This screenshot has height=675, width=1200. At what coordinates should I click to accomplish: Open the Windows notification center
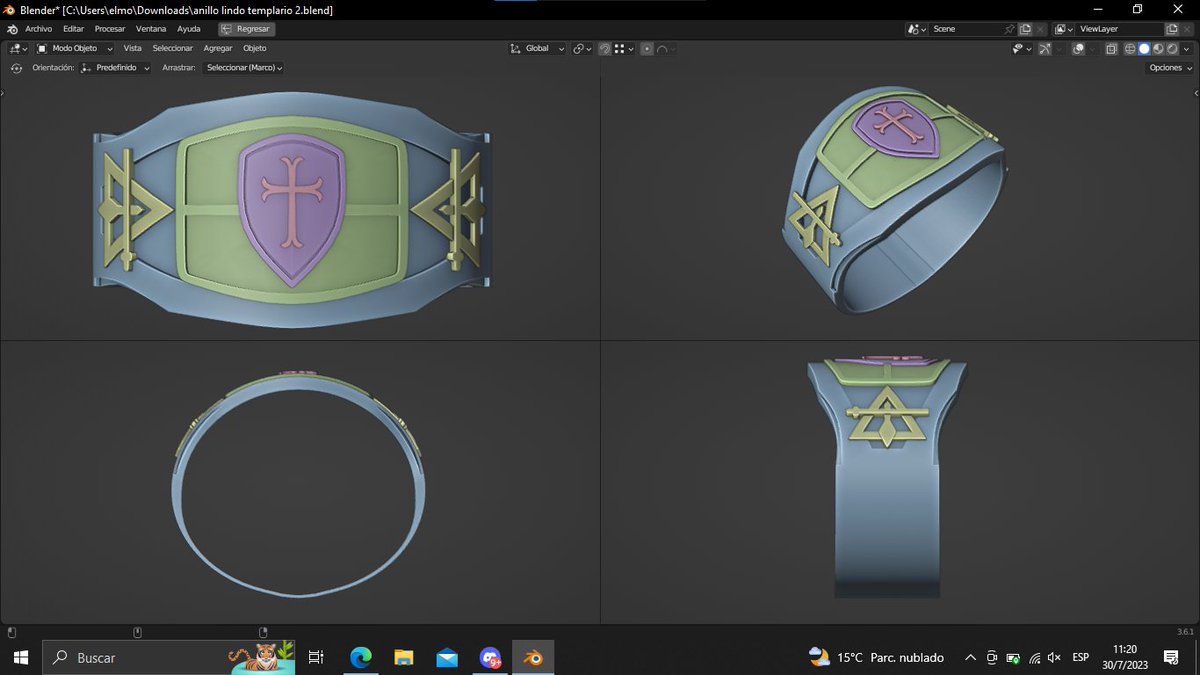click(1171, 657)
